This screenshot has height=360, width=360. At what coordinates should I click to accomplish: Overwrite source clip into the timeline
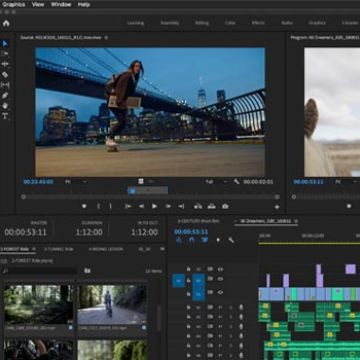tap(212, 206)
